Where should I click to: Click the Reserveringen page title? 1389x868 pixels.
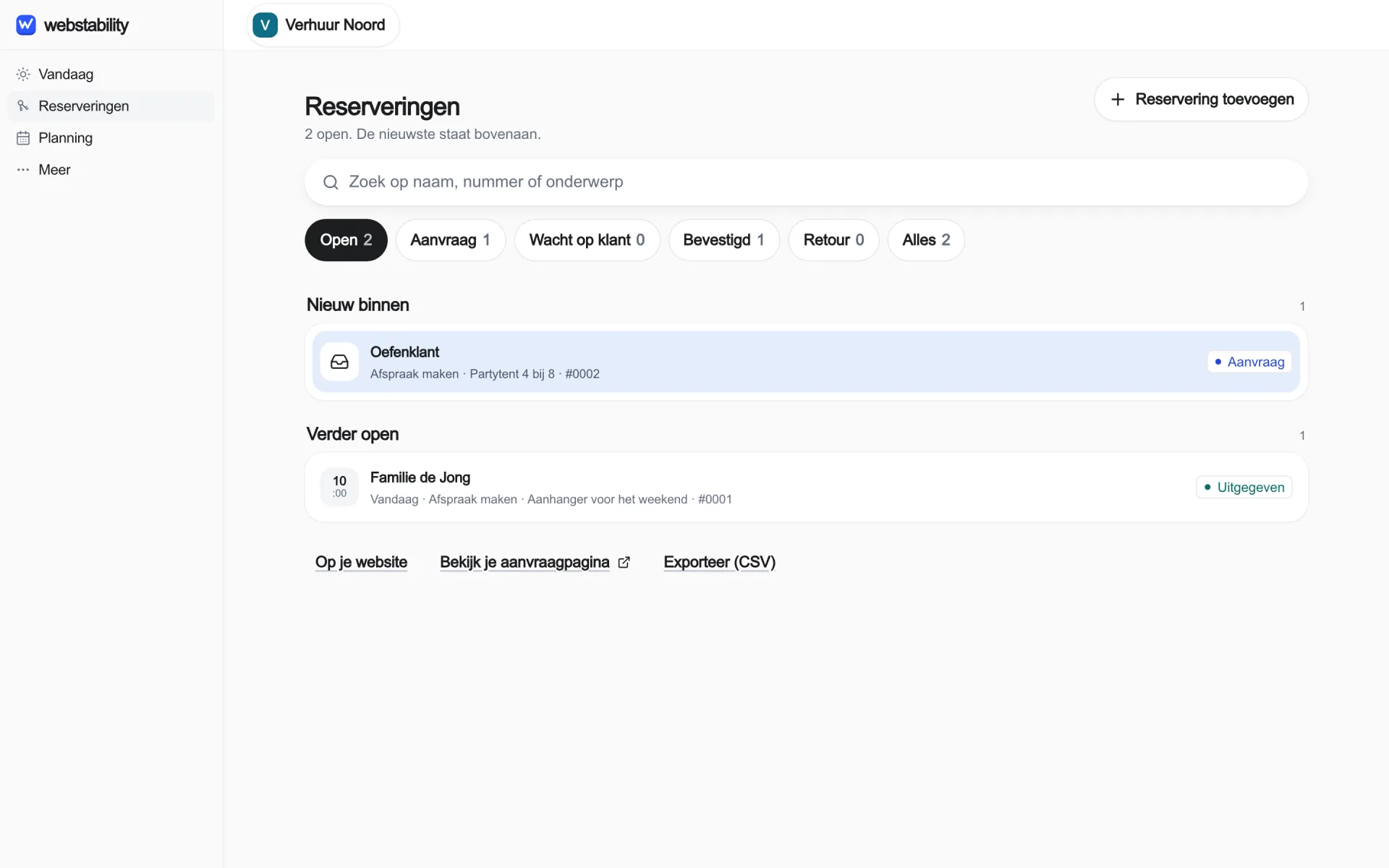click(382, 107)
